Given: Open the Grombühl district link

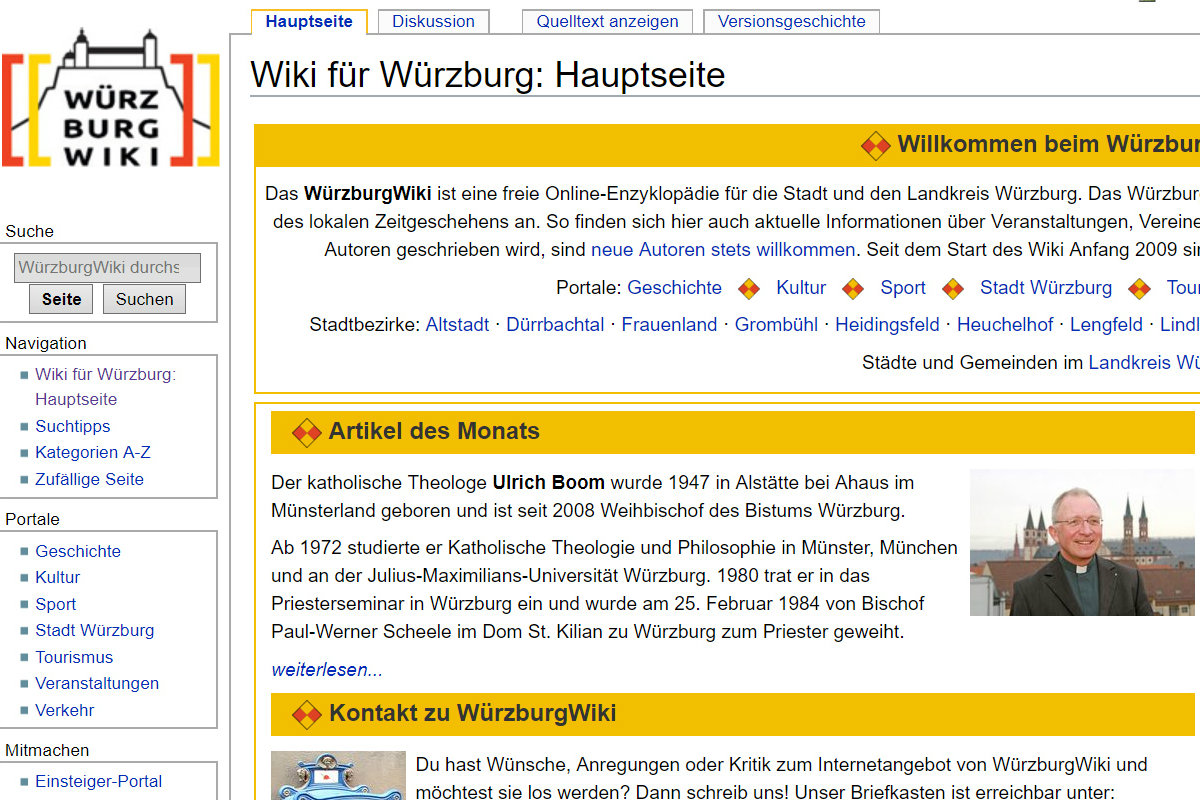Looking at the screenshot, I should (x=776, y=324).
